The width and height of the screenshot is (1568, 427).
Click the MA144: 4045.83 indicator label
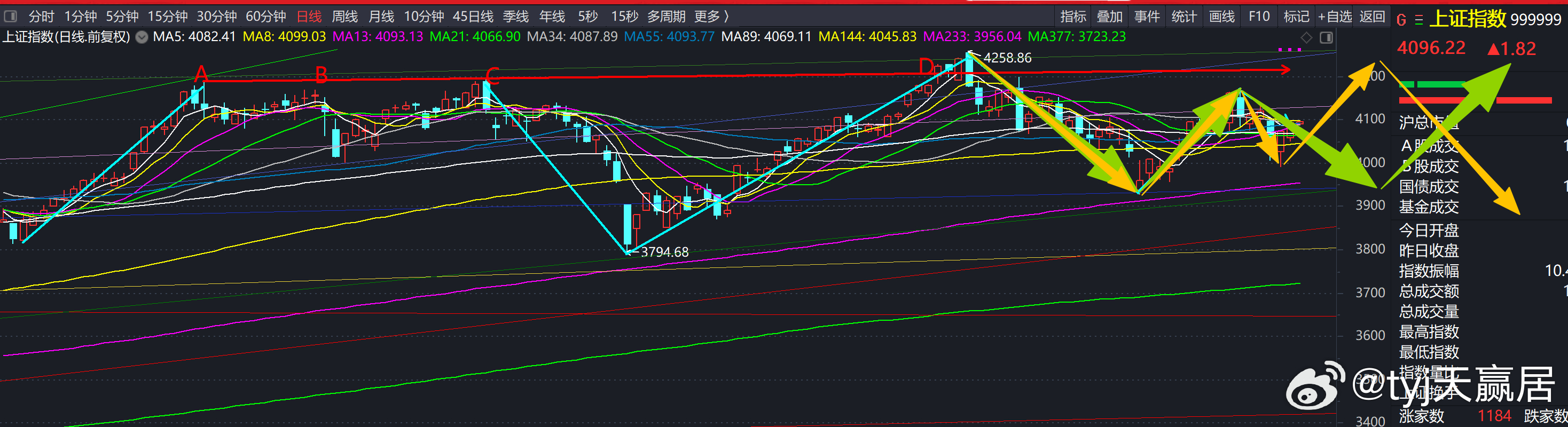tap(867, 36)
